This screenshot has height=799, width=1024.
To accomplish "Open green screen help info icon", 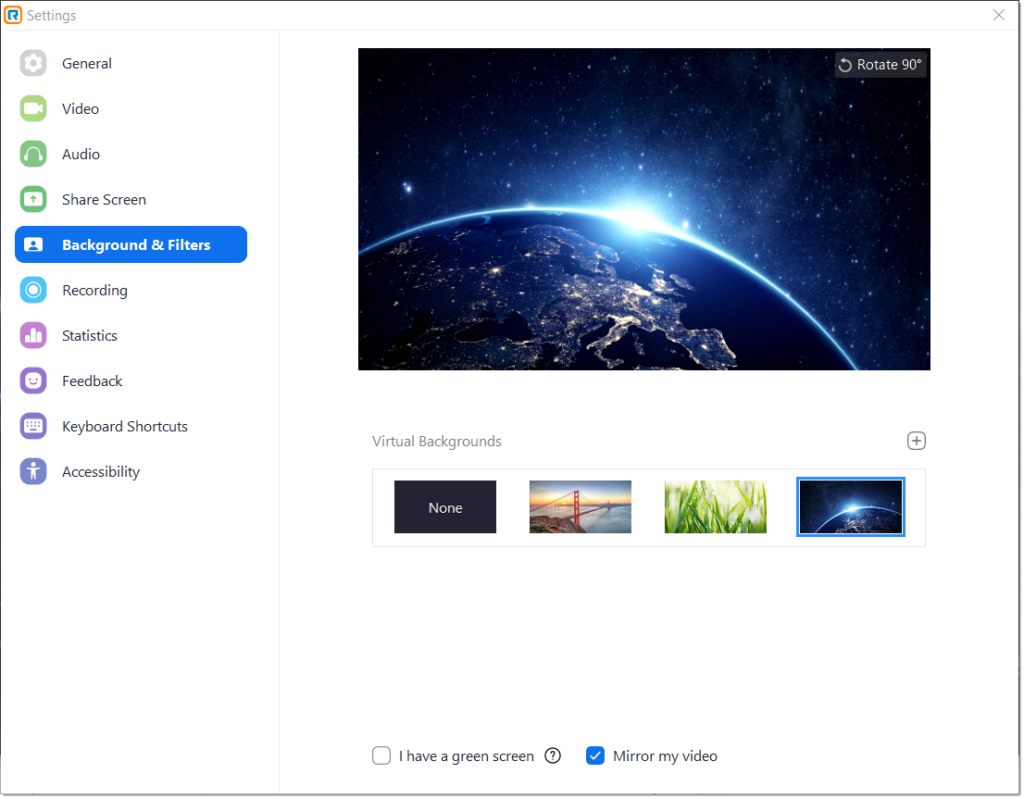I will (552, 756).
